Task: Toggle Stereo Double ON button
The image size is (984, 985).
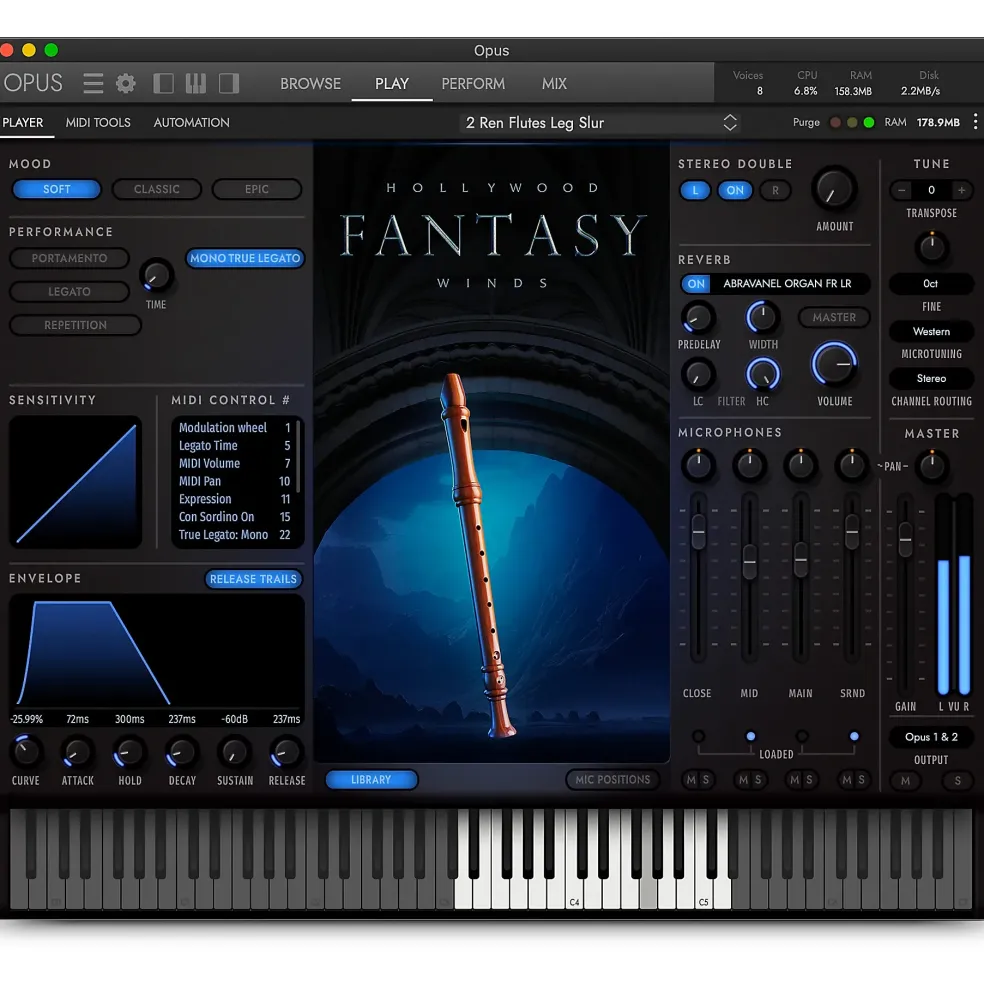Action: (735, 190)
